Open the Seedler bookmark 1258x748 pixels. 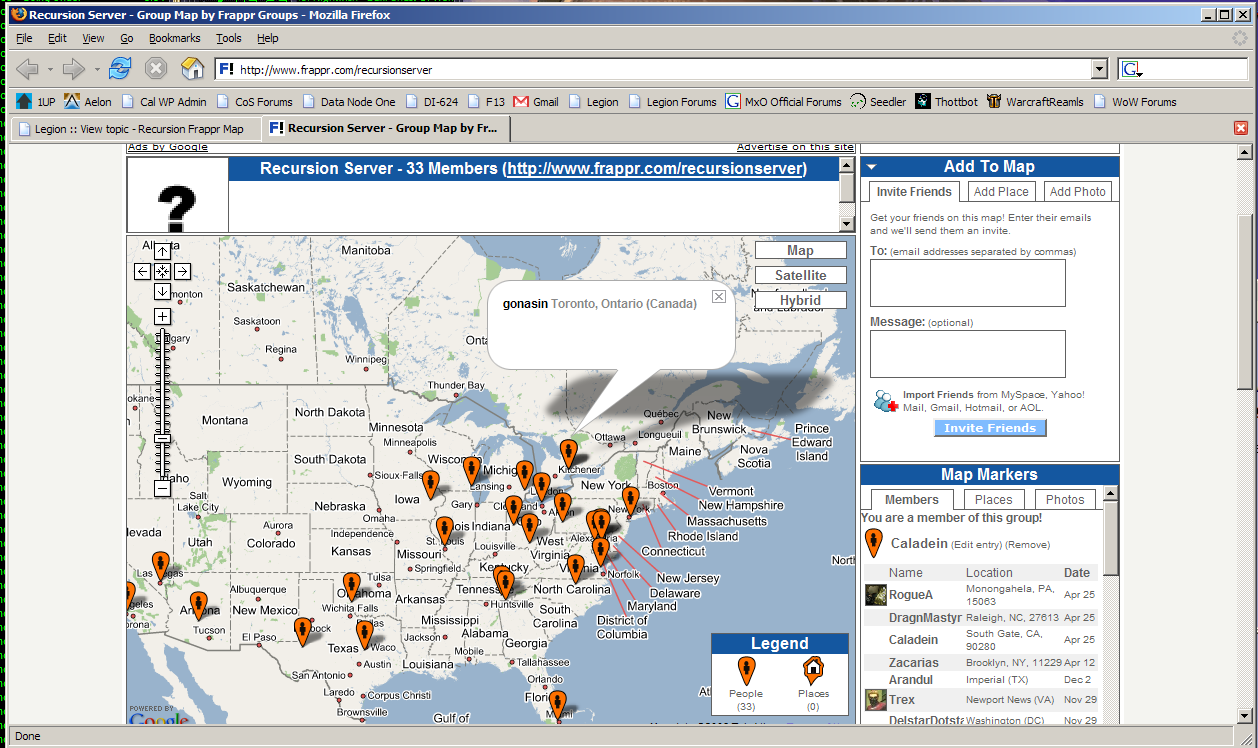point(878,102)
